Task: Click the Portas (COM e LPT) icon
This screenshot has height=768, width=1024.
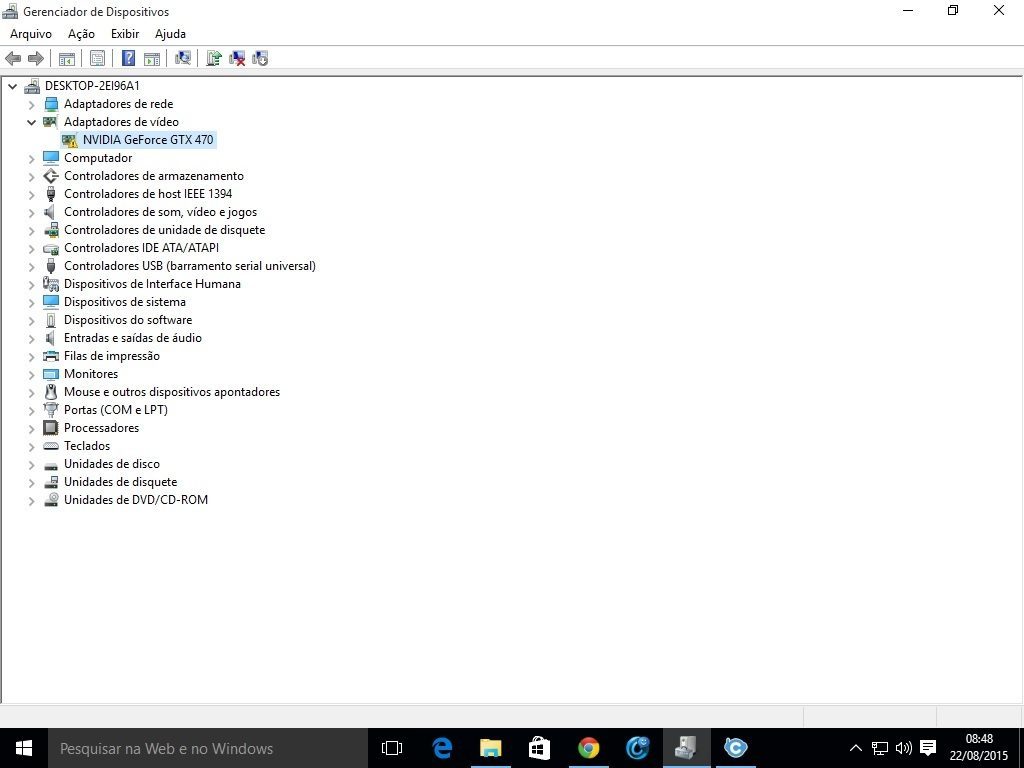Action: pos(51,410)
